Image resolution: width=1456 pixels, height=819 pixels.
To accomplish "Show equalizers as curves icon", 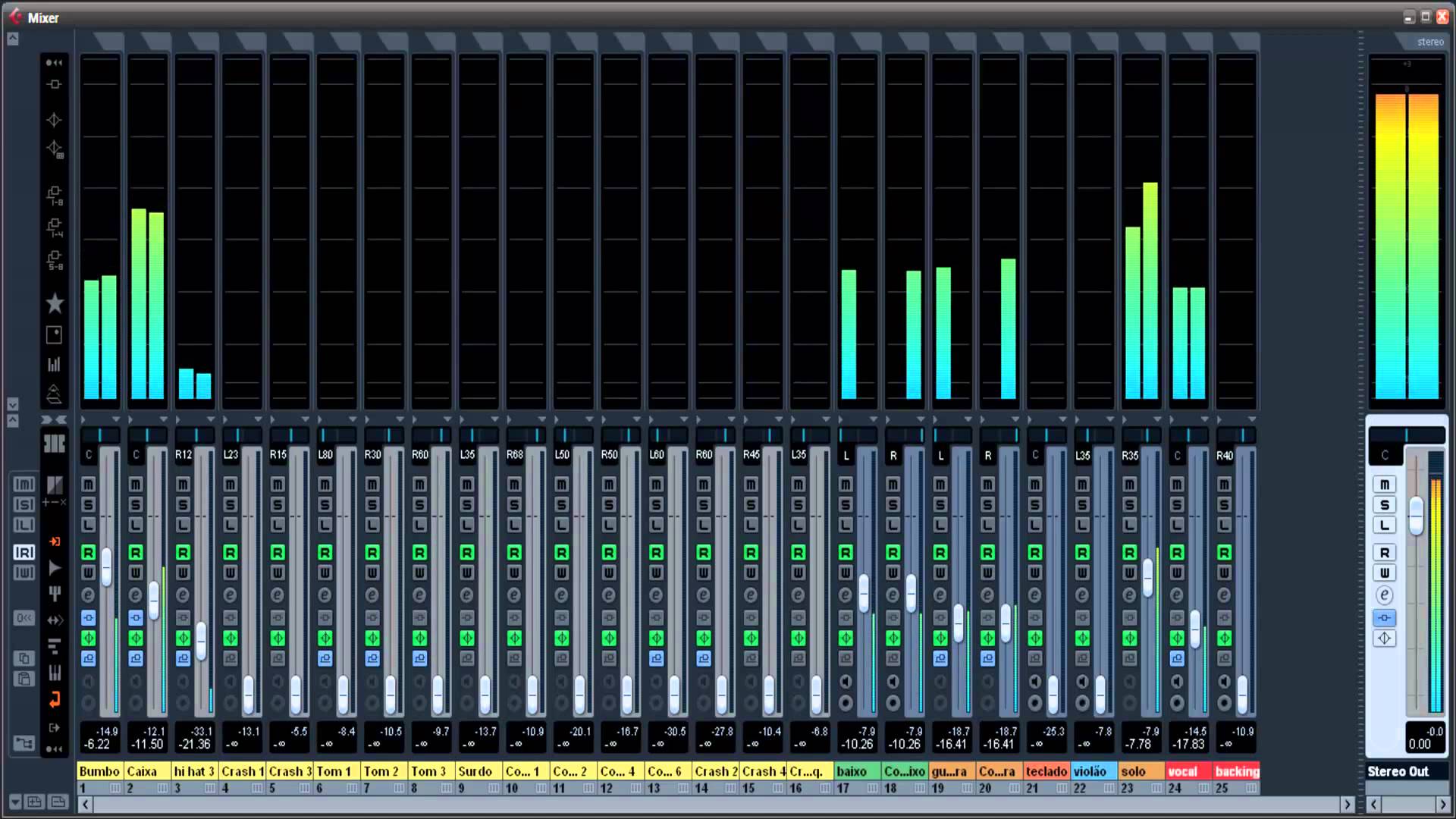I will click(x=55, y=149).
